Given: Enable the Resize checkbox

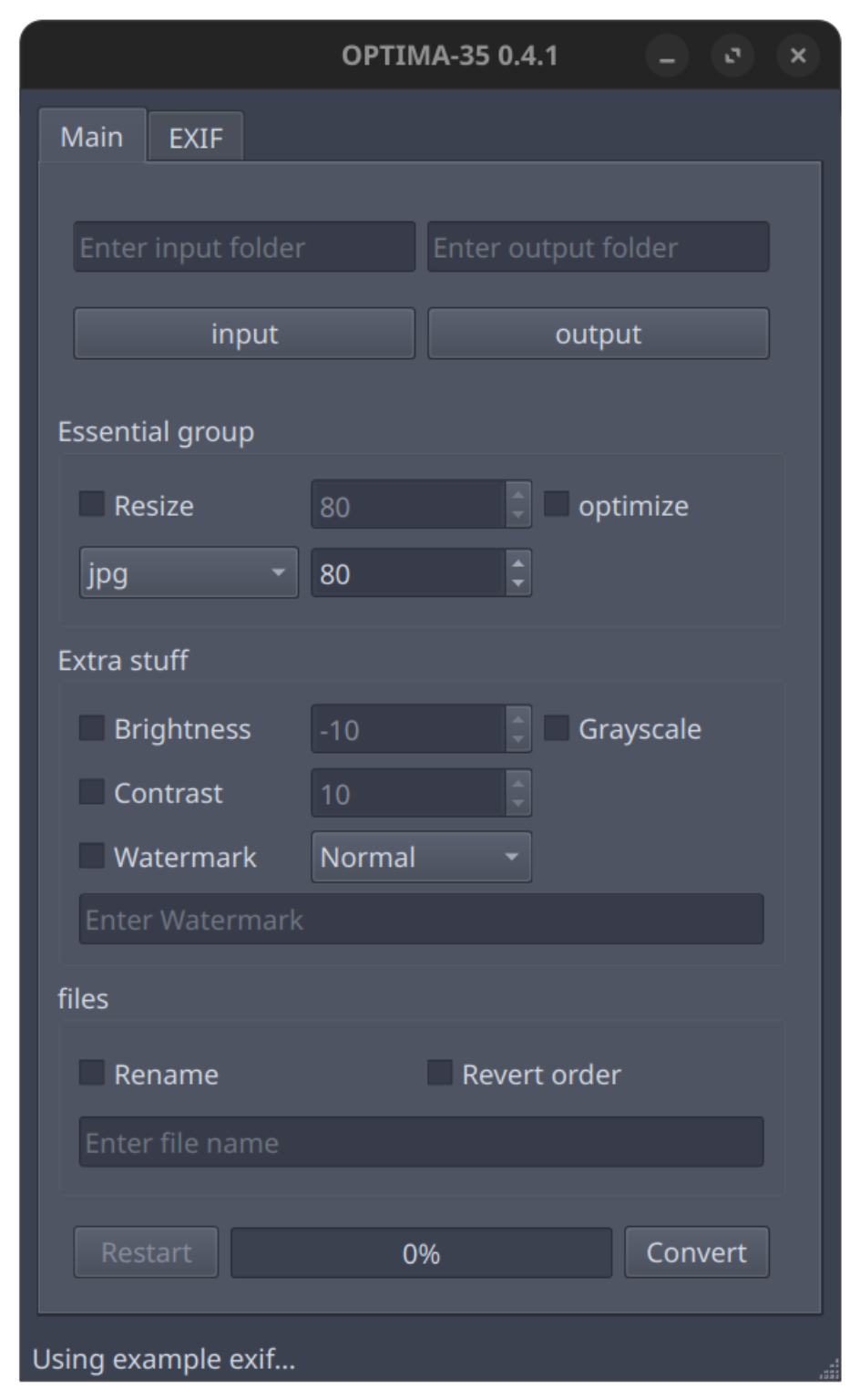Looking at the screenshot, I should click(92, 504).
